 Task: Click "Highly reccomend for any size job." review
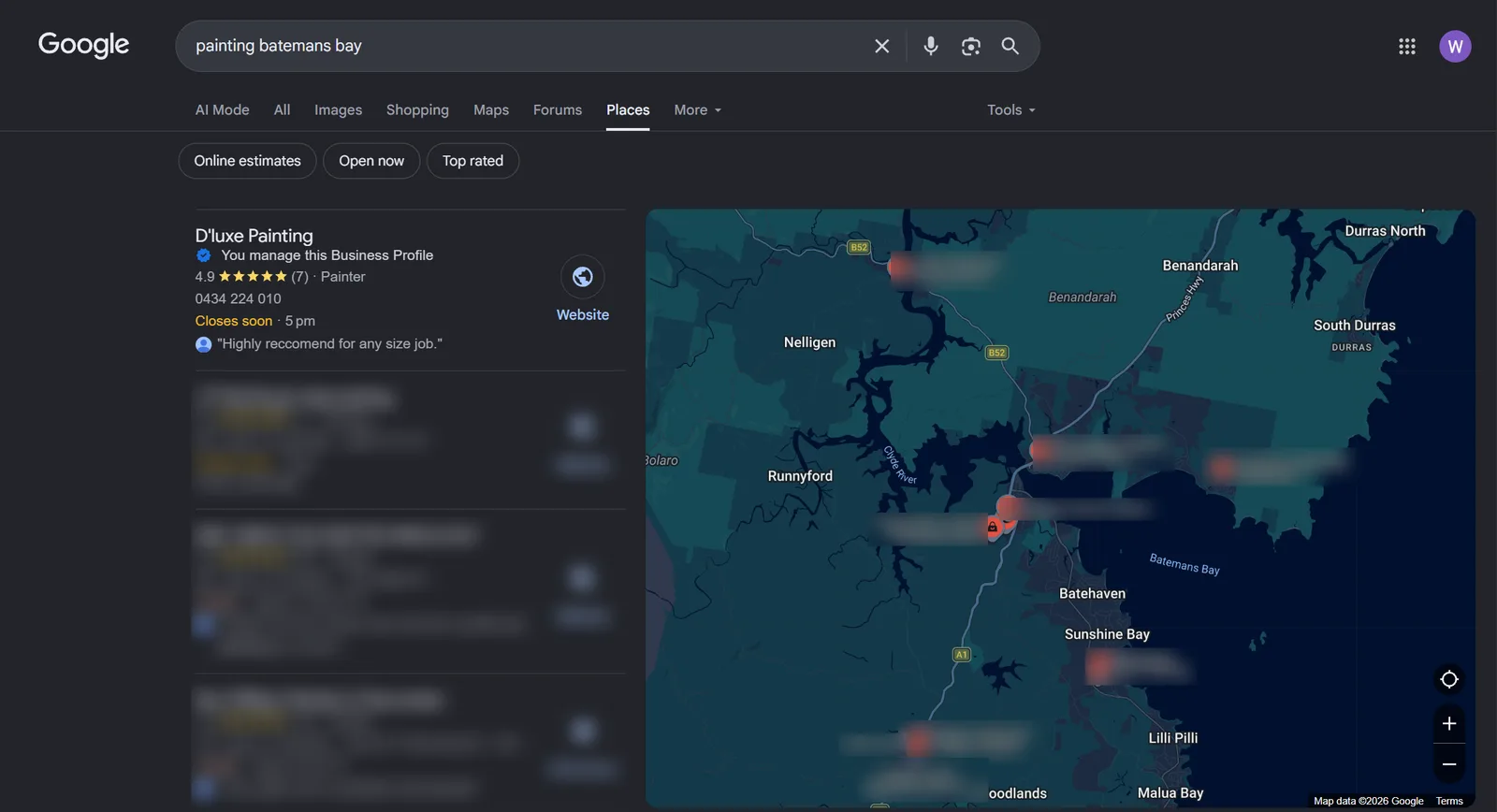(329, 344)
